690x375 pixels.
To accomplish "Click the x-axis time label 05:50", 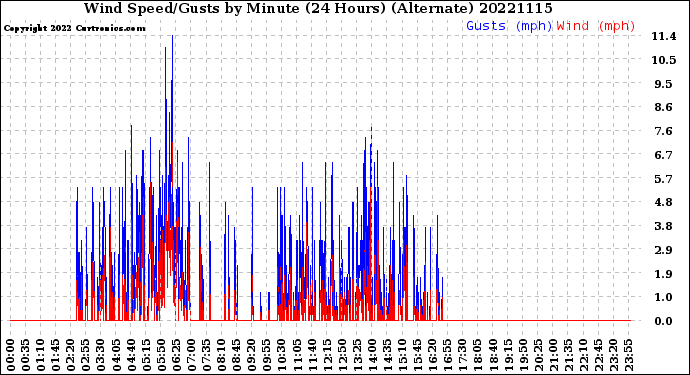I will tap(161, 355).
